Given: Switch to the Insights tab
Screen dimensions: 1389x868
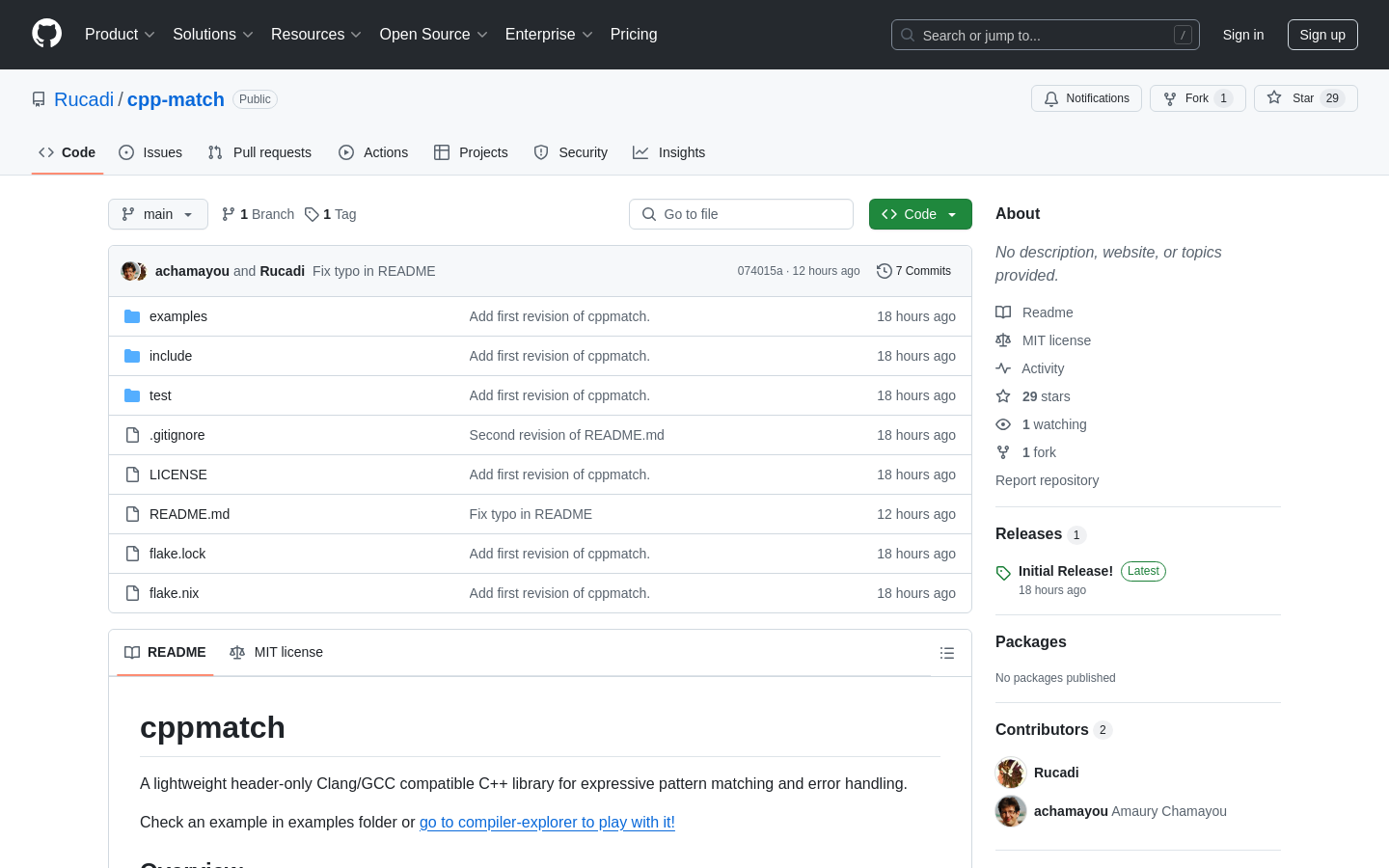Looking at the screenshot, I should [669, 152].
